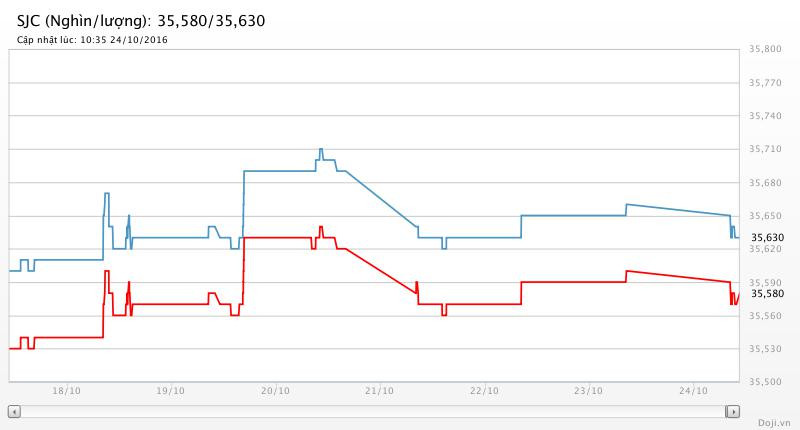Click the 21/10 date axis label

pos(379,391)
